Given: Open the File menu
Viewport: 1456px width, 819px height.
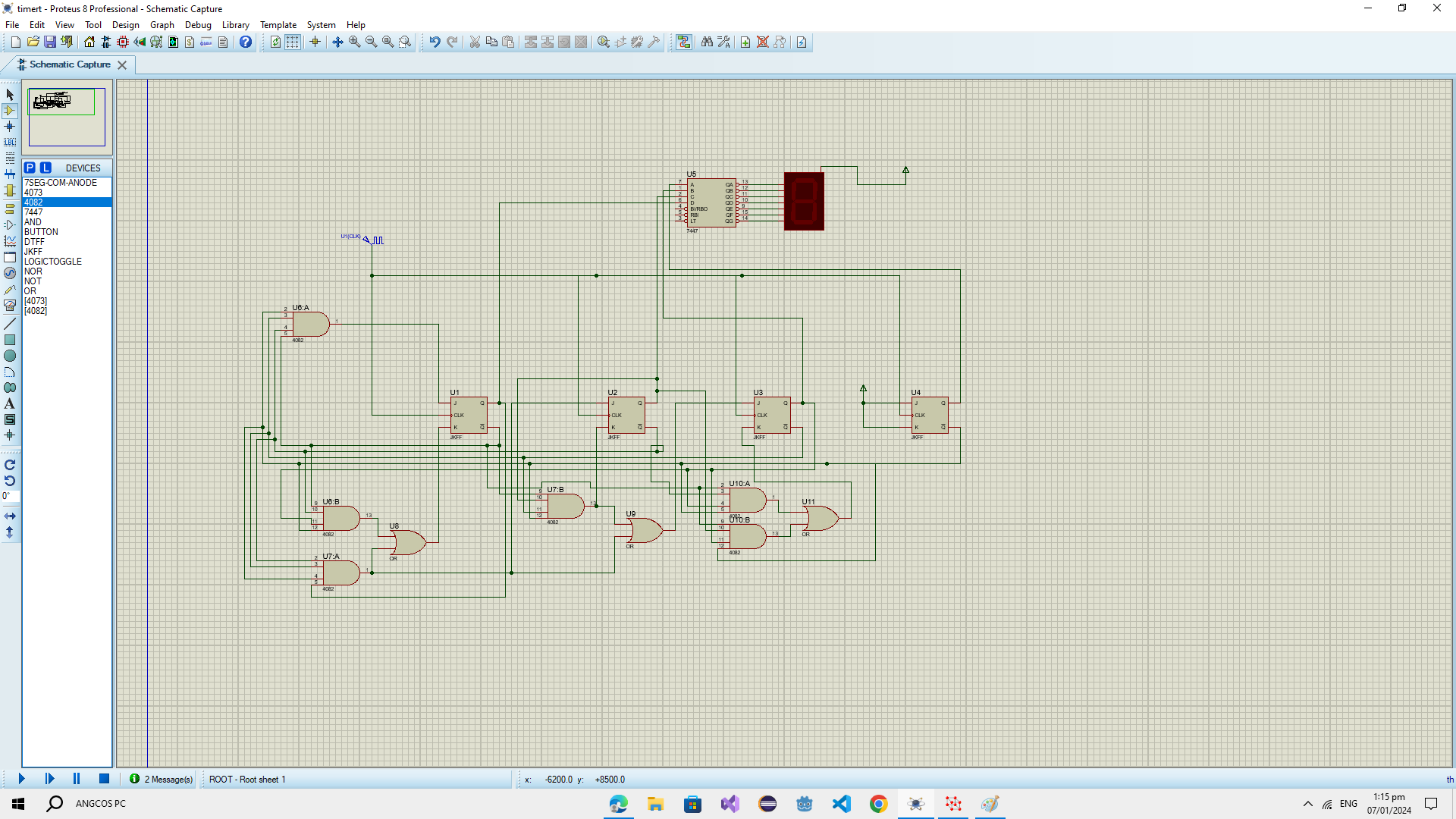Looking at the screenshot, I should pos(12,24).
